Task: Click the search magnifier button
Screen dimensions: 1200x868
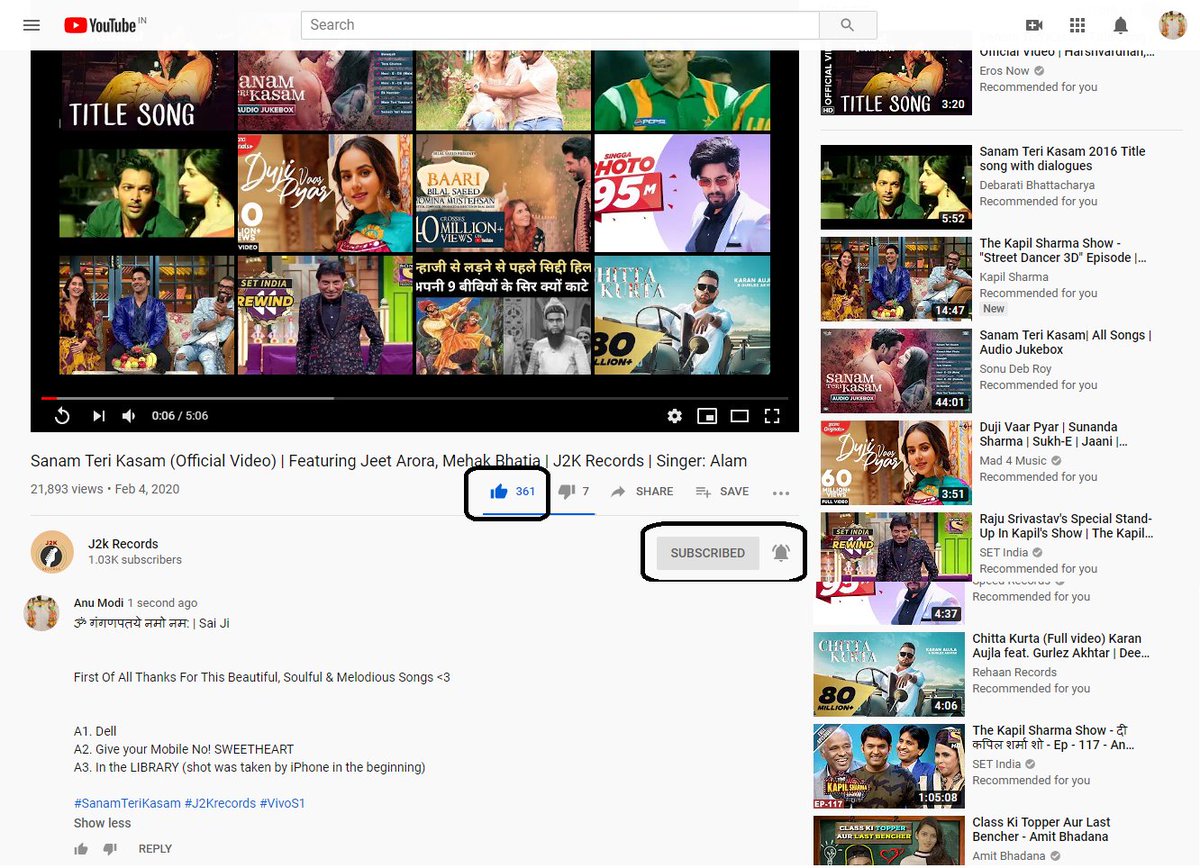Action: click(x=847, y=25)
